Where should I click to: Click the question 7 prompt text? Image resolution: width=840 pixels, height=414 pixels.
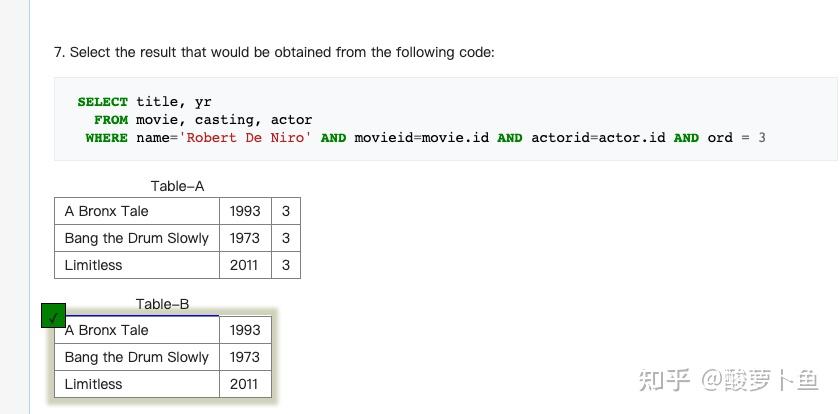coord(274,52)
